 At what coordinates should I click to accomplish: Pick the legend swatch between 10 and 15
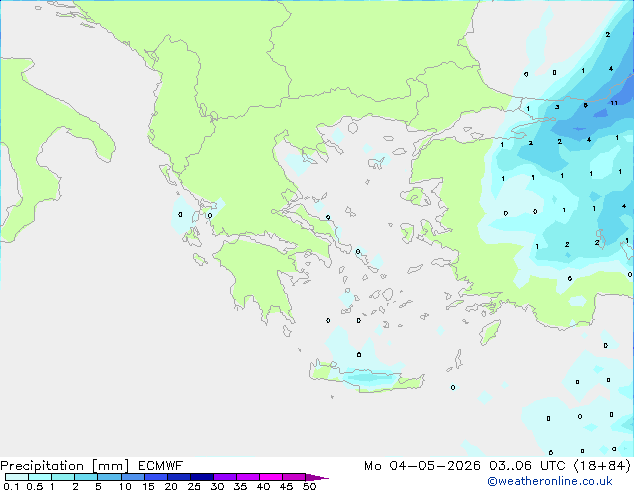(x=133, y=477)
